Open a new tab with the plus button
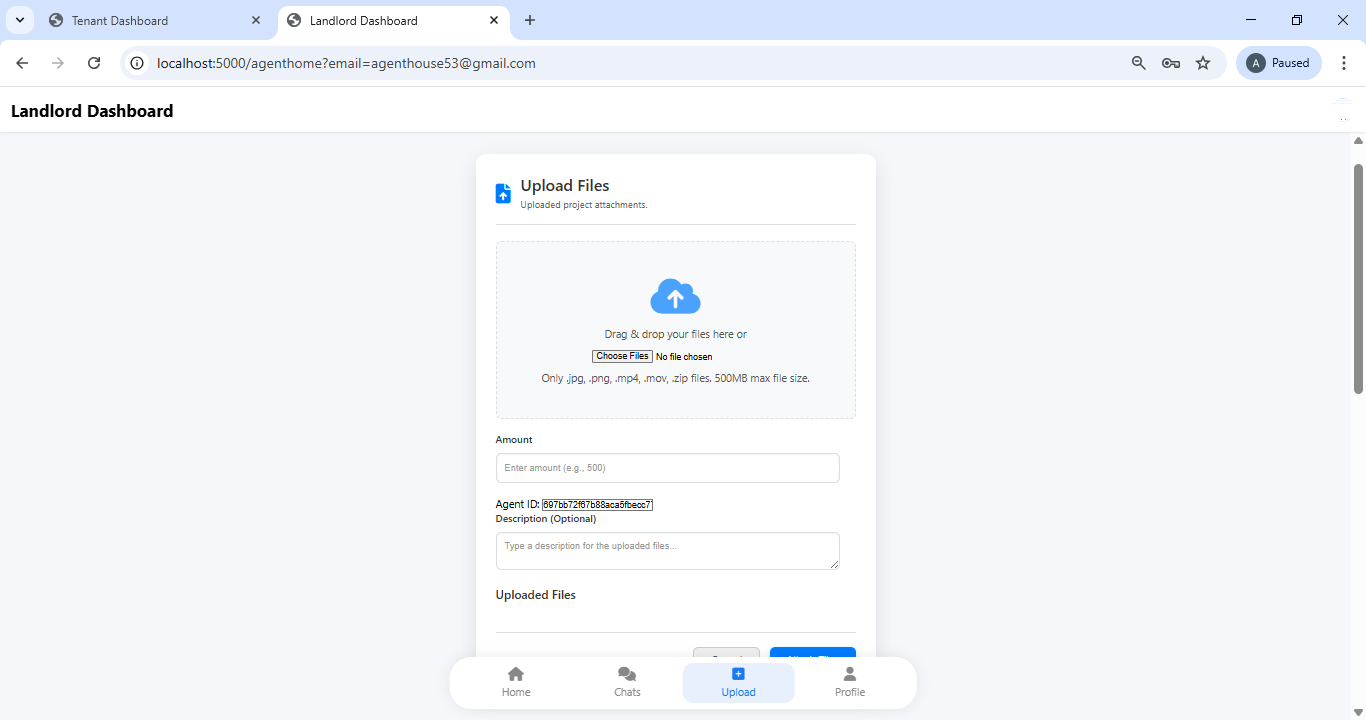 [x=530, y=20]
